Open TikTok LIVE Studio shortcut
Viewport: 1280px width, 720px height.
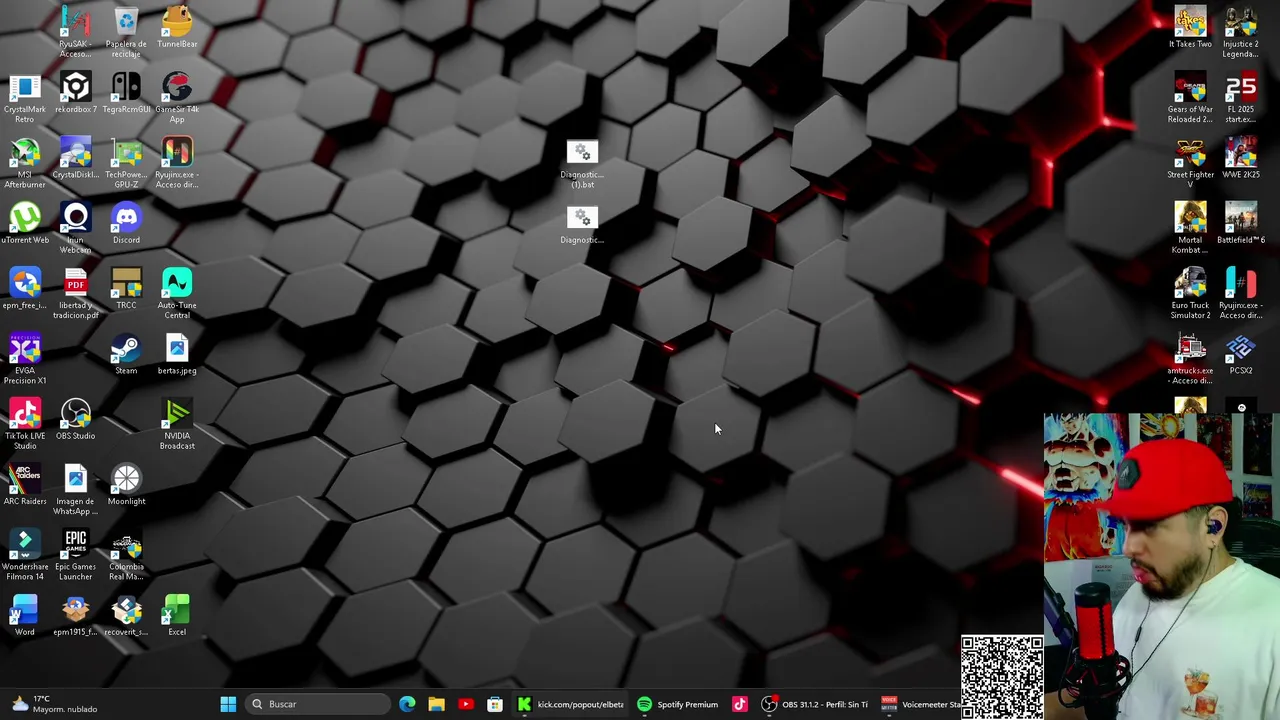point(24,423)
